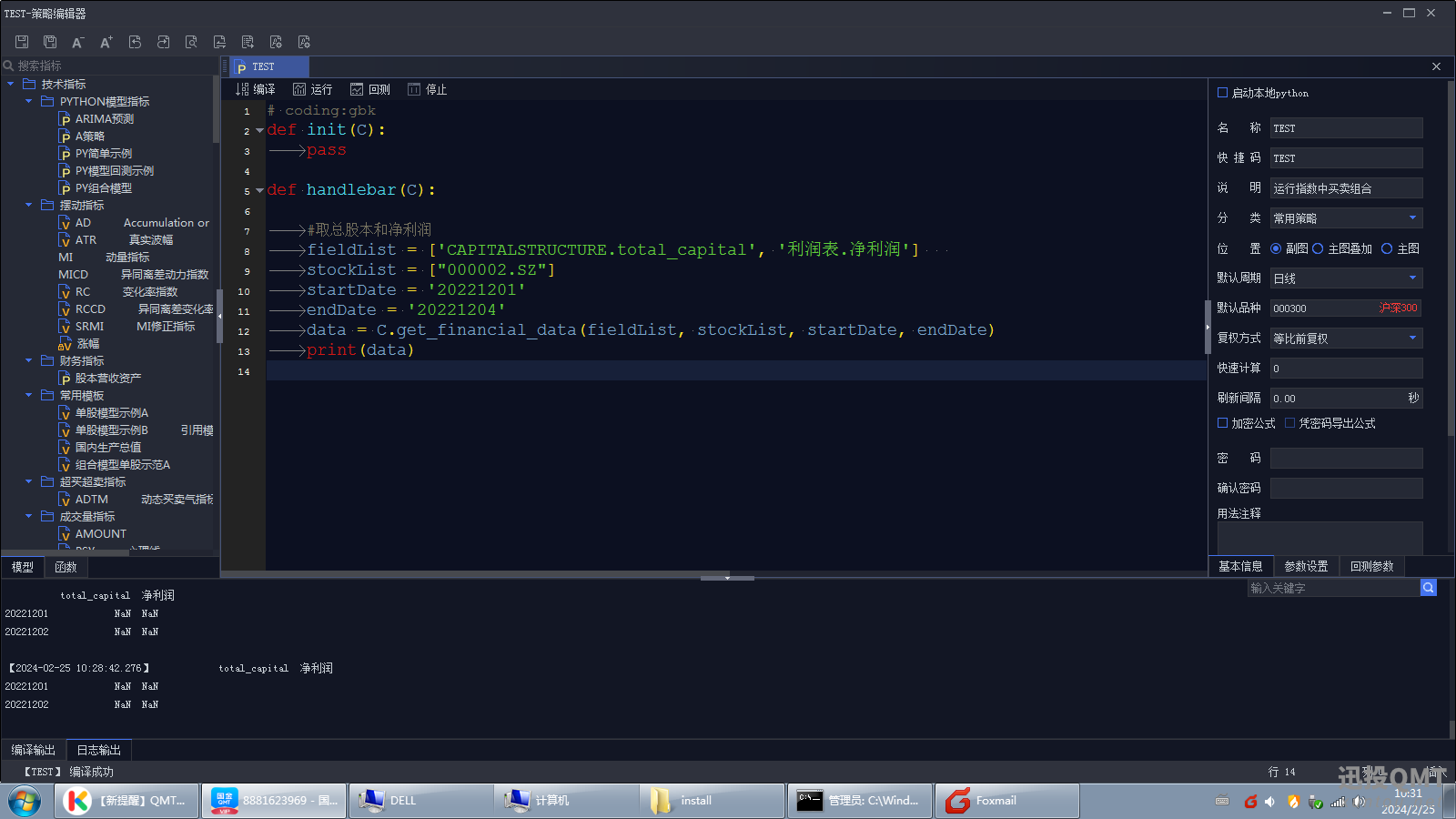
Task: Click the 名称 TEST input field
Action: [x=1346, y=128]
